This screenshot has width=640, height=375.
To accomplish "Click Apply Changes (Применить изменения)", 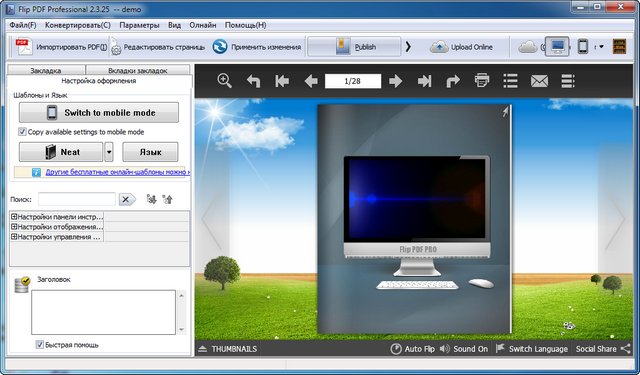I will [257, 47].
